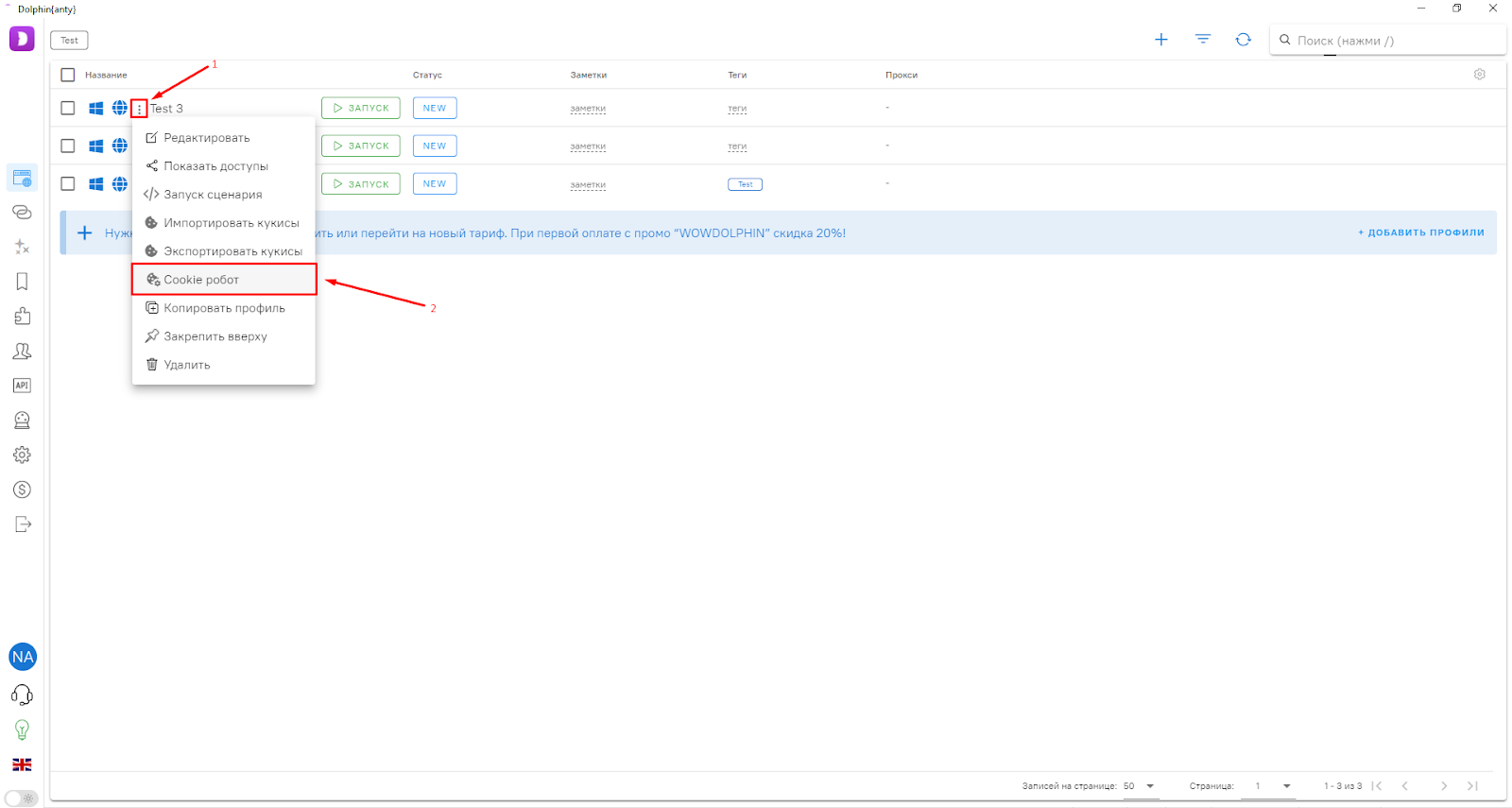
Task: Click the refresh profiles icon
Action: pyautogui.click(x=1243, y=40)
